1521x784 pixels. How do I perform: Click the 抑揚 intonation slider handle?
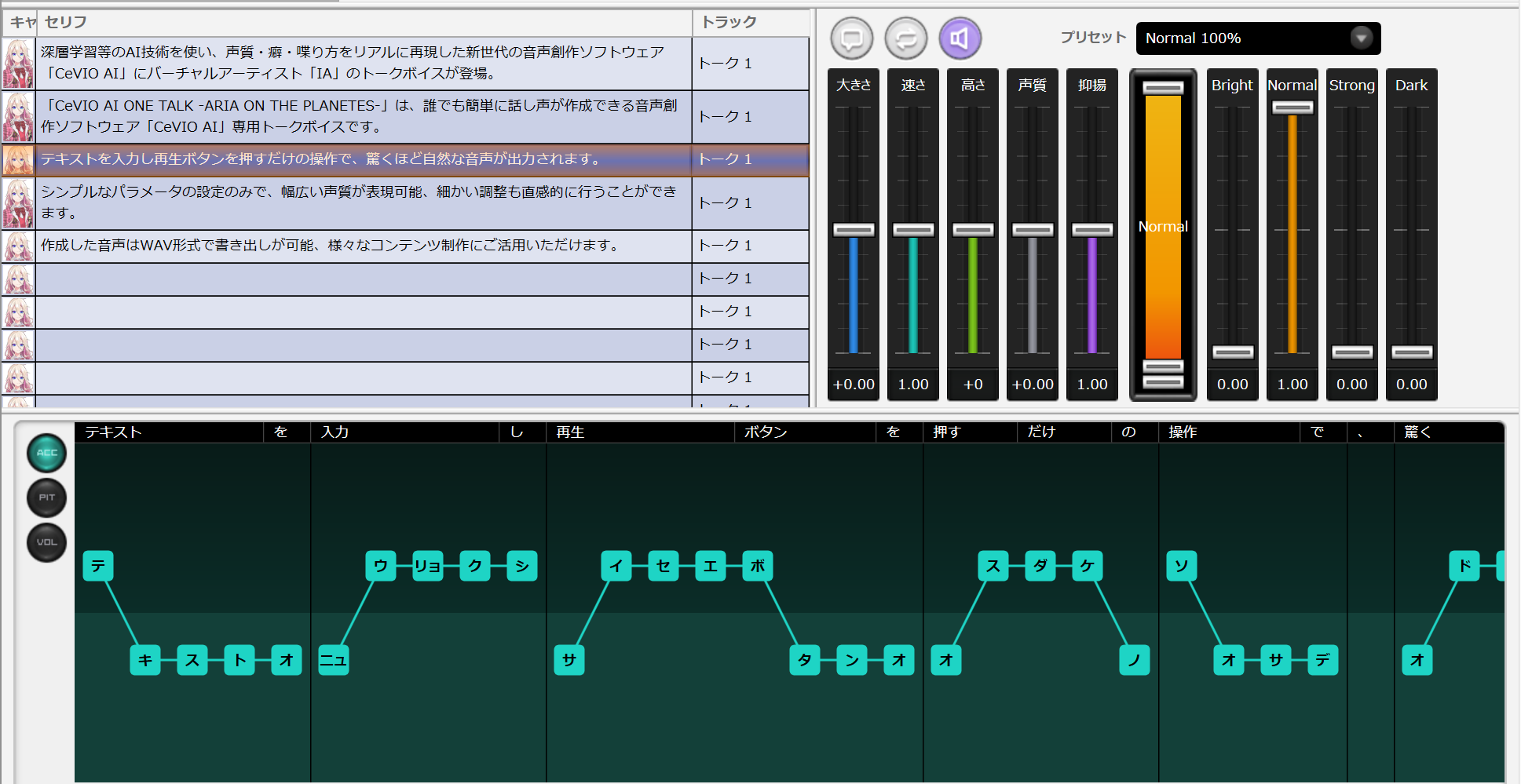point(1092,230)
